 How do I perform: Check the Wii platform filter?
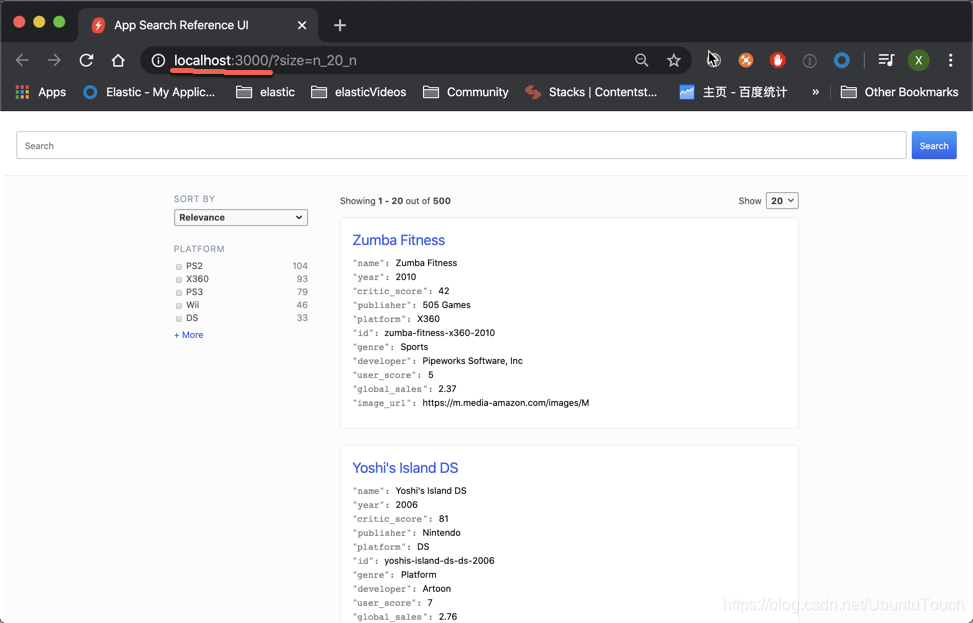click(179, 305)
